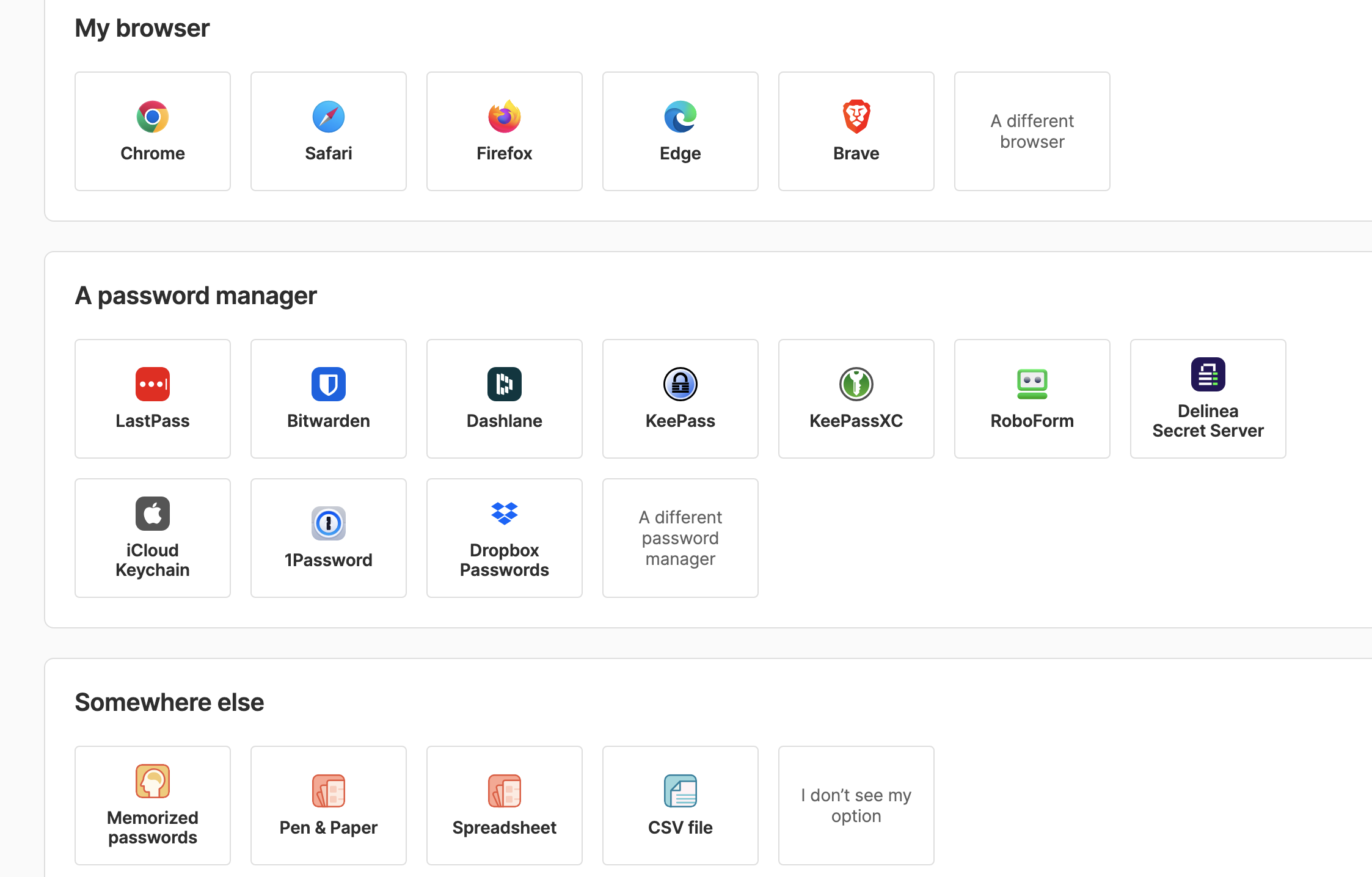The width and height of the screenshot is (1372, 877).
Task: Choose the iCloud Keychain apple icon
Action: coord(153,514)
